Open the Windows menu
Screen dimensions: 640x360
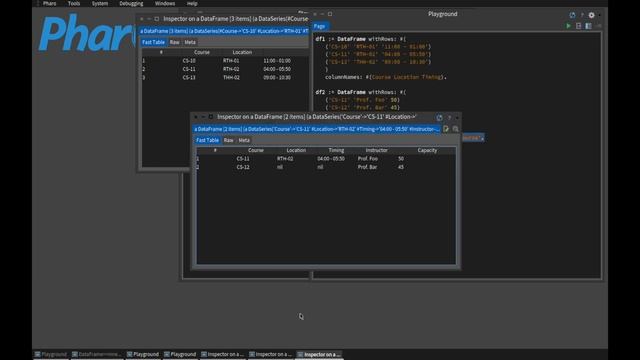pos(165,3)
